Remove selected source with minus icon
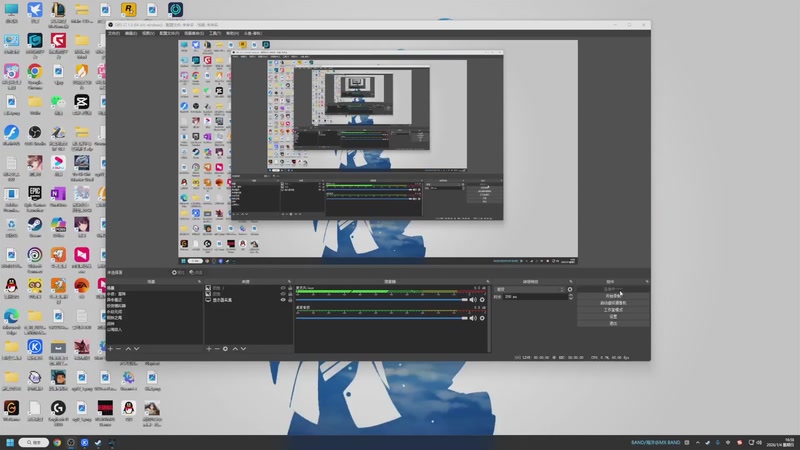800x450 pixels. (x=217, y=348)
